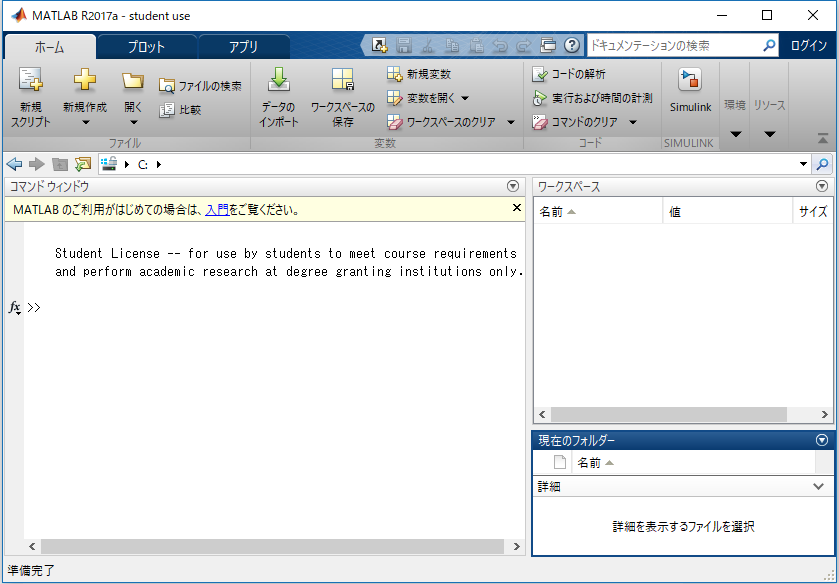Click C: in the address path
This screenshot has height=584, width=839.
(x=142, y=164)
